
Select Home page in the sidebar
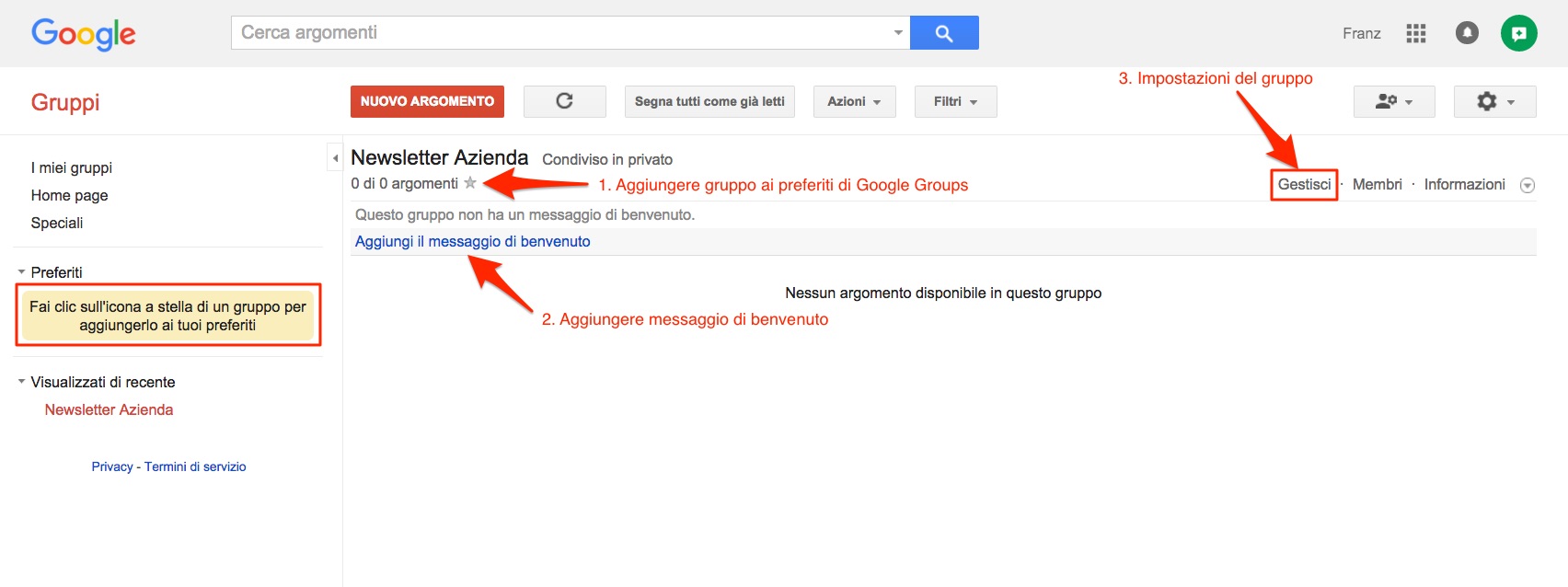point(70,195)
